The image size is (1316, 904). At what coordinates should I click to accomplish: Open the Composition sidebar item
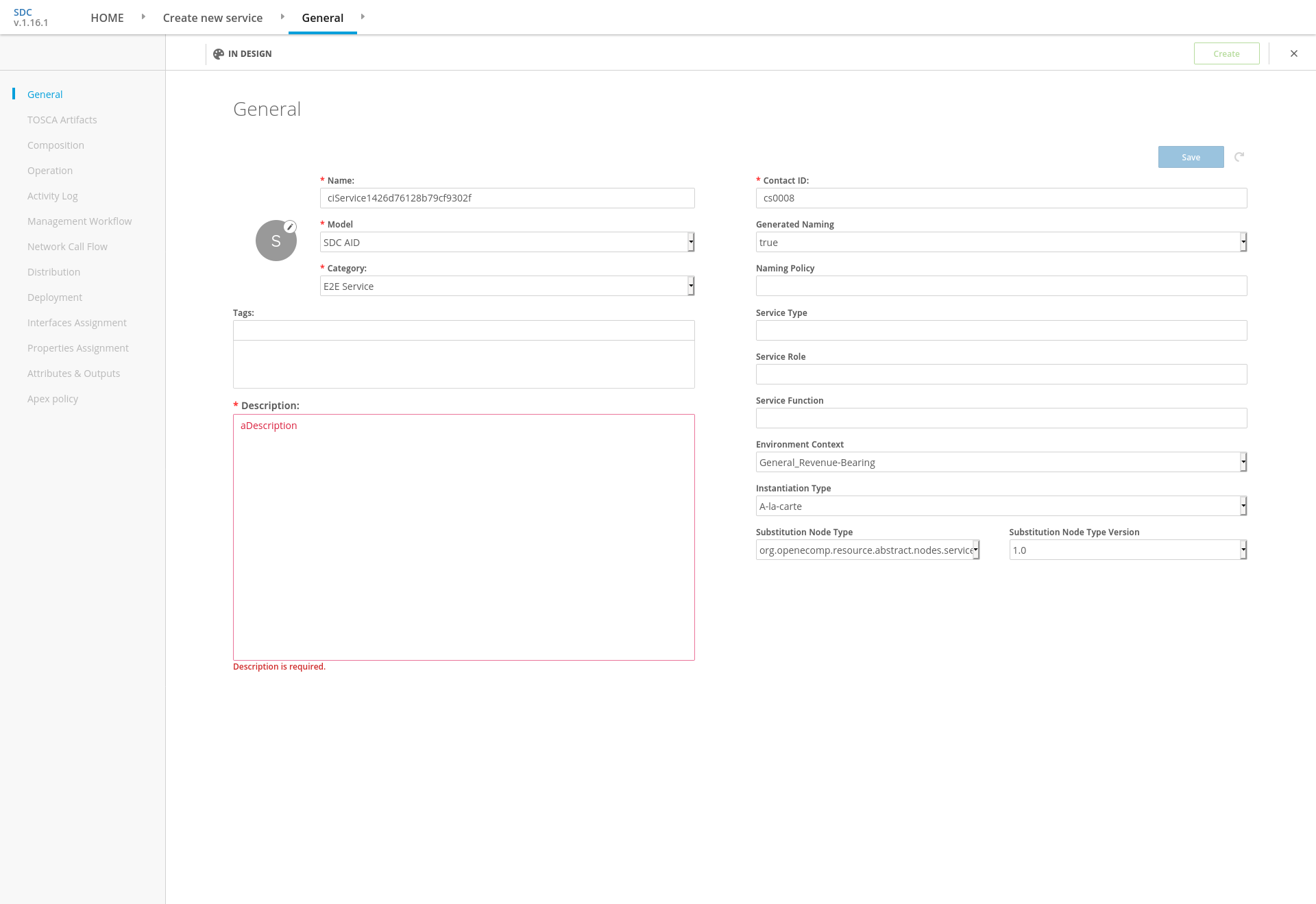pos(56,145)
